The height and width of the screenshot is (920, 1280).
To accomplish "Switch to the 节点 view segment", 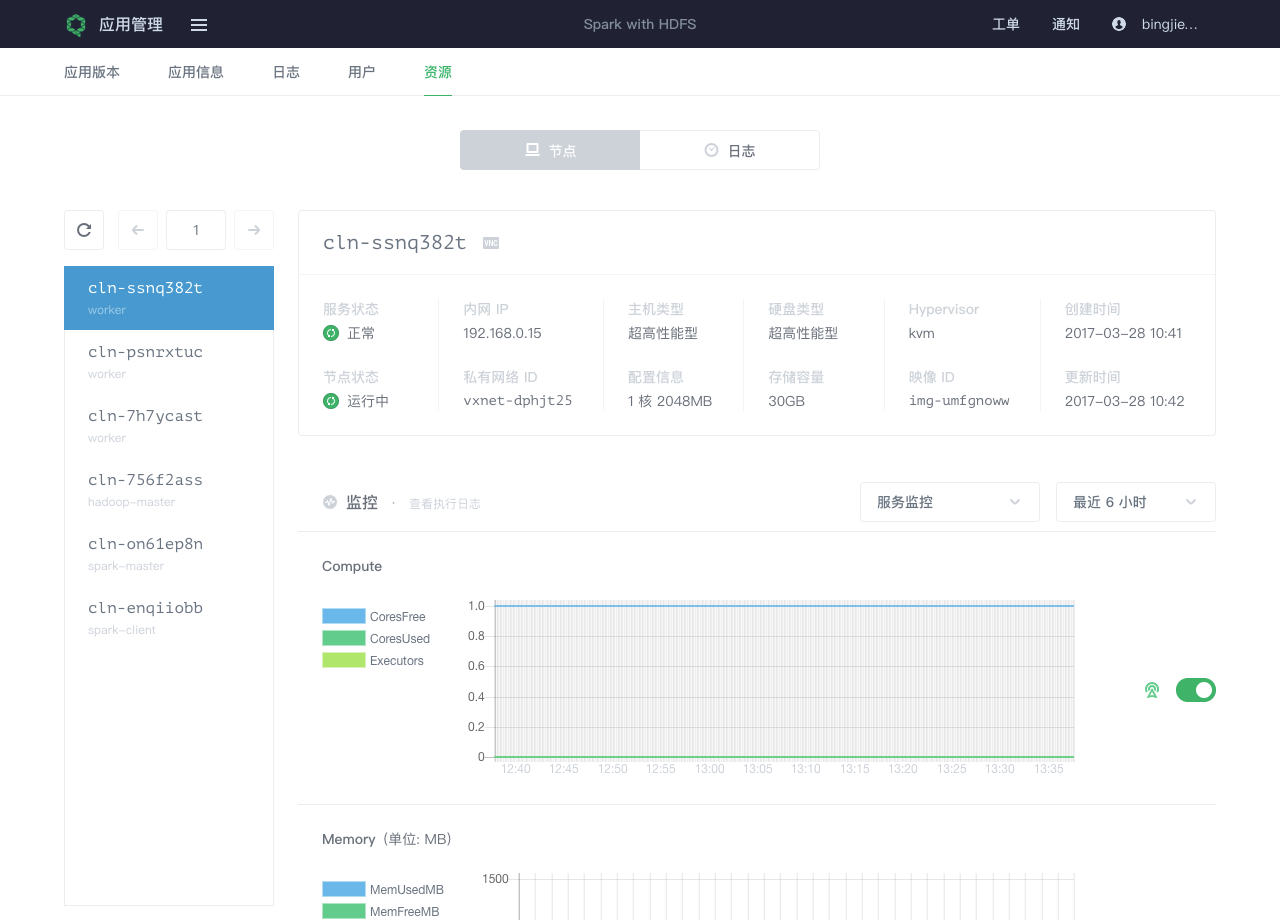I will (550, 150).
